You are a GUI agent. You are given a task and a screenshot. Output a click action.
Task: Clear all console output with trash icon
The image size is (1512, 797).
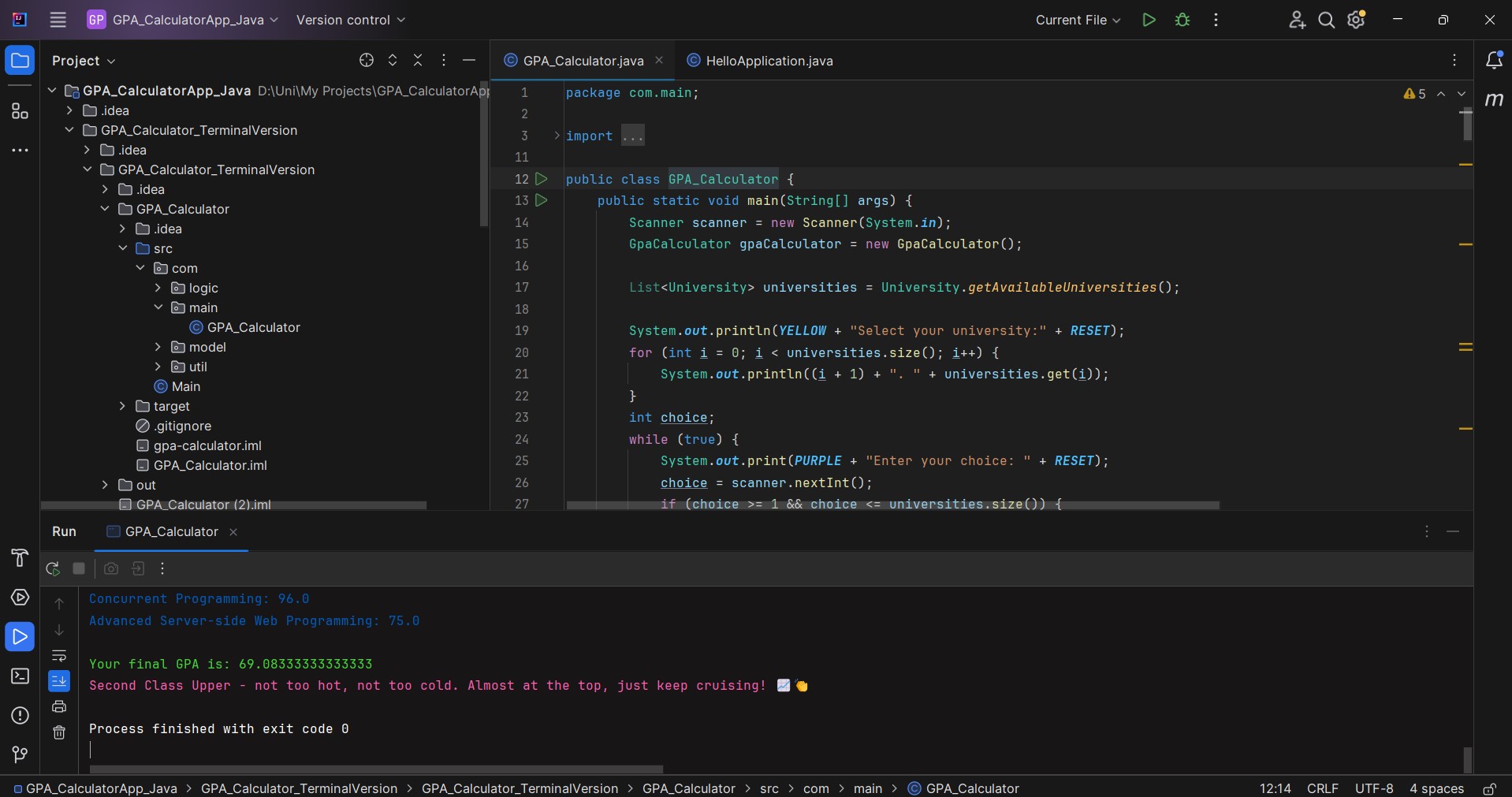click(x=59, y=733)
